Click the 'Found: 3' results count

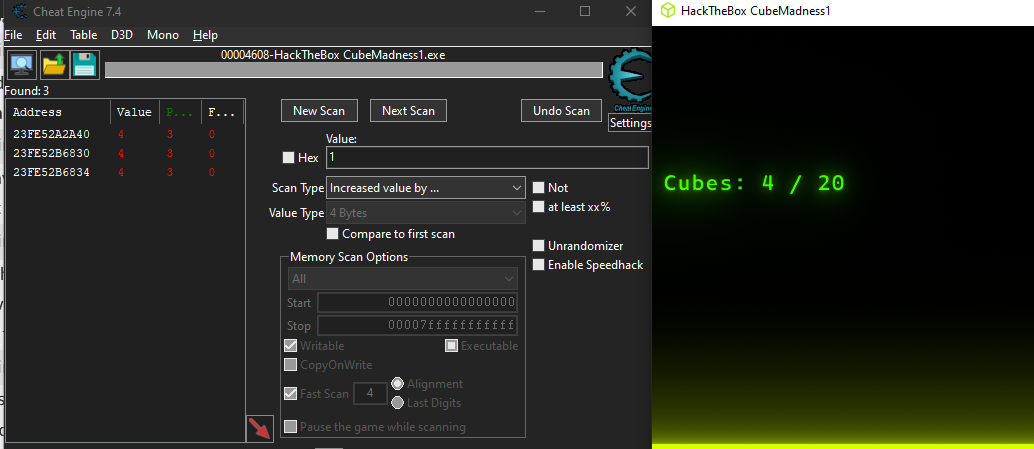[x=26, y=91]
